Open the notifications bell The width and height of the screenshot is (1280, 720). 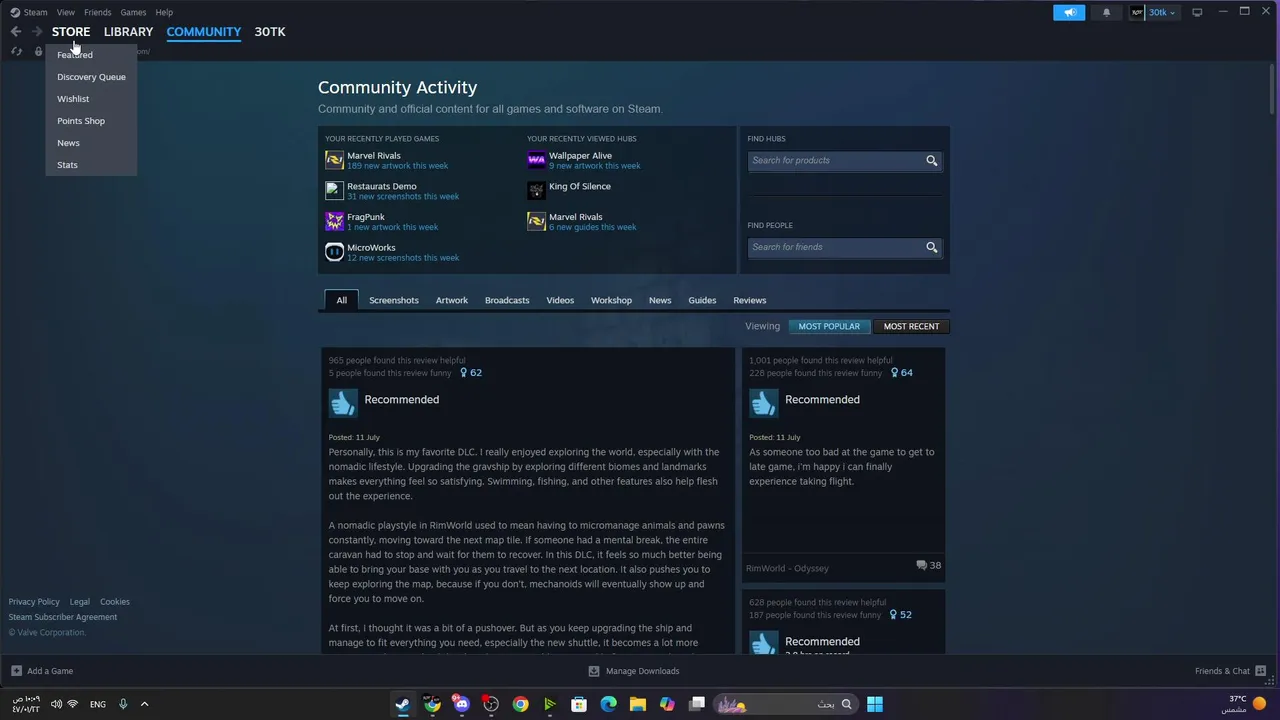tap(1106, 12)
